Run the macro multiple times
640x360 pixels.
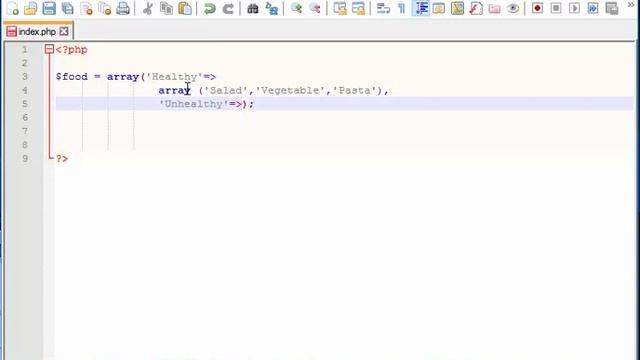click(593, 8)
